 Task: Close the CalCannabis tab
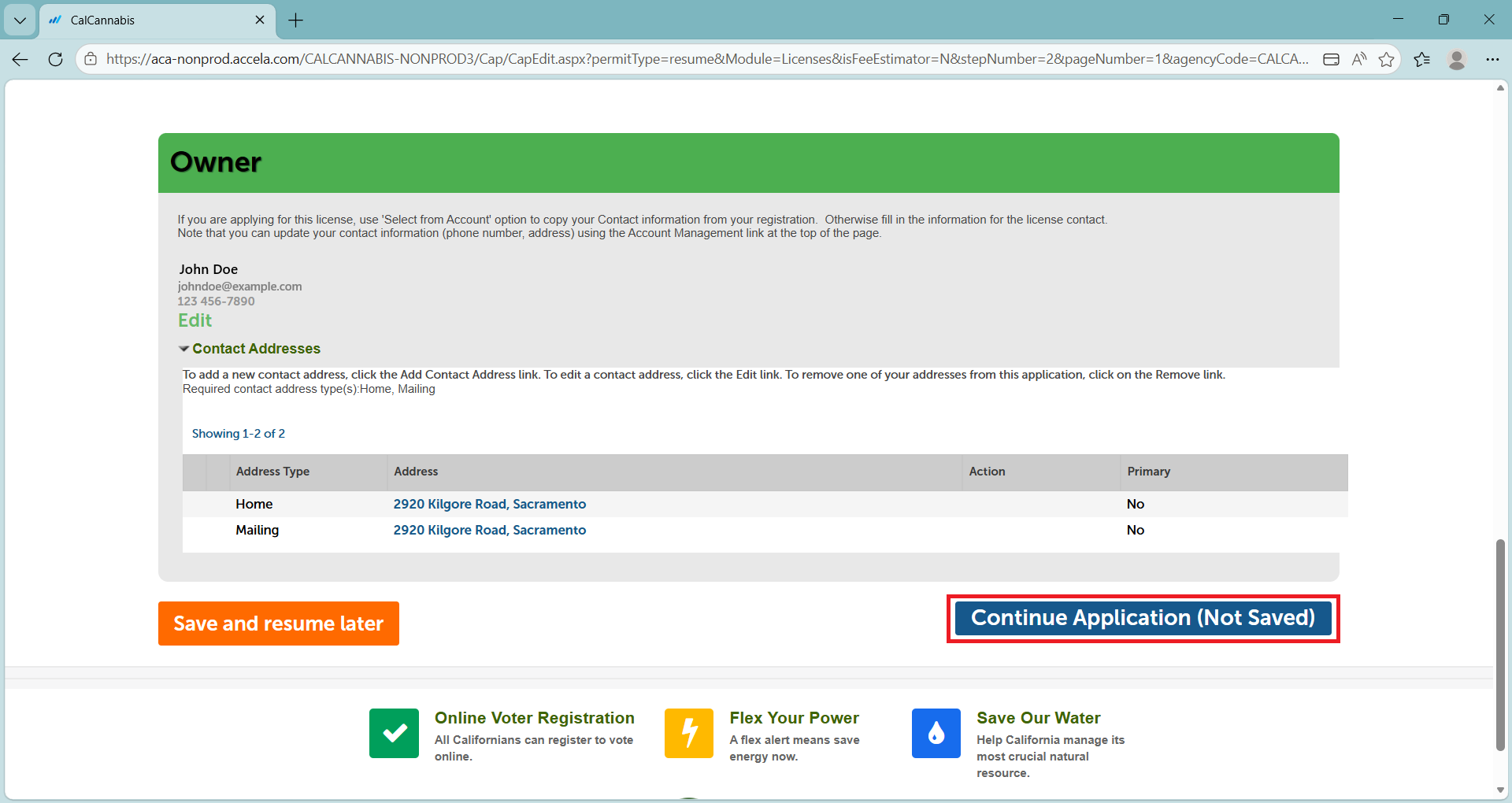tap(260, 20)
